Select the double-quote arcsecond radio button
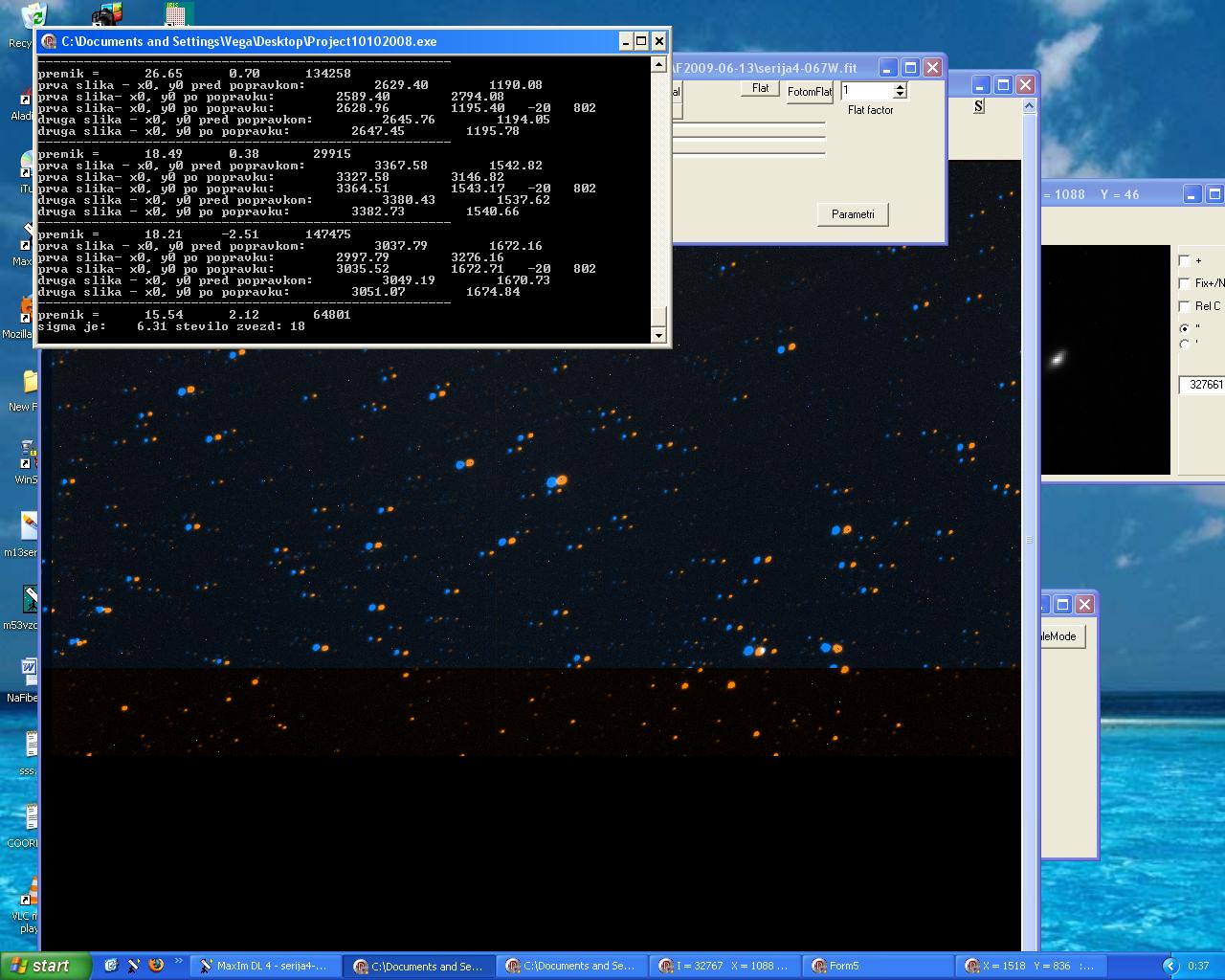 (1184, 328)
